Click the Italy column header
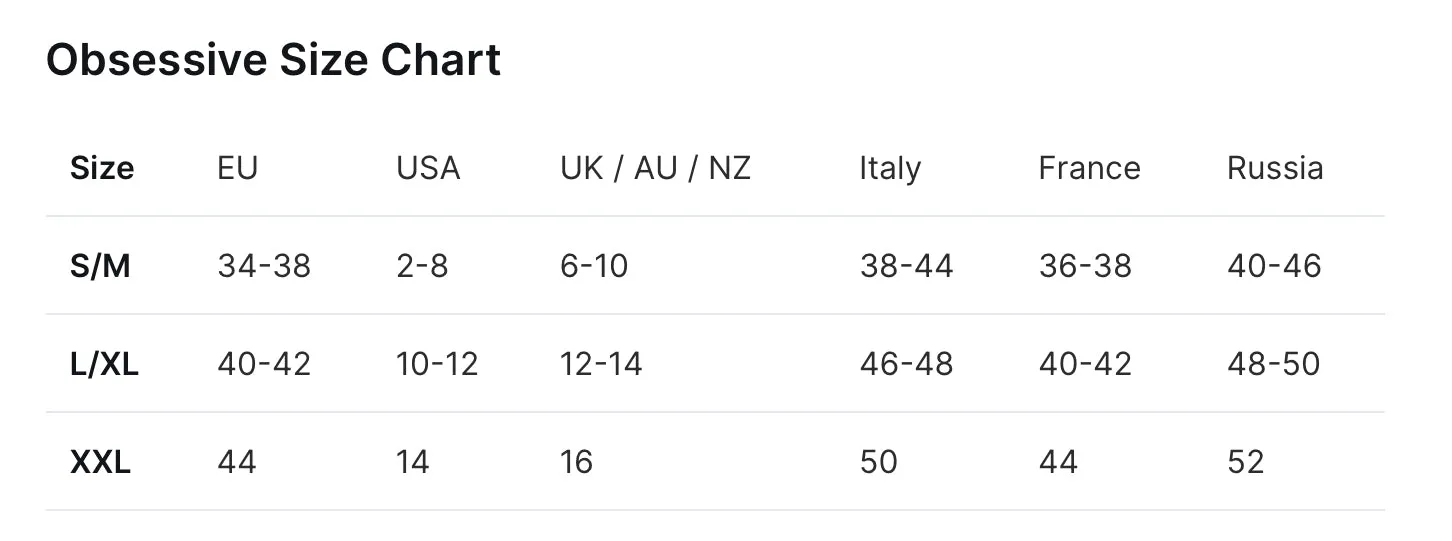This screenshot has width=1452, height=541. point(890,169)
